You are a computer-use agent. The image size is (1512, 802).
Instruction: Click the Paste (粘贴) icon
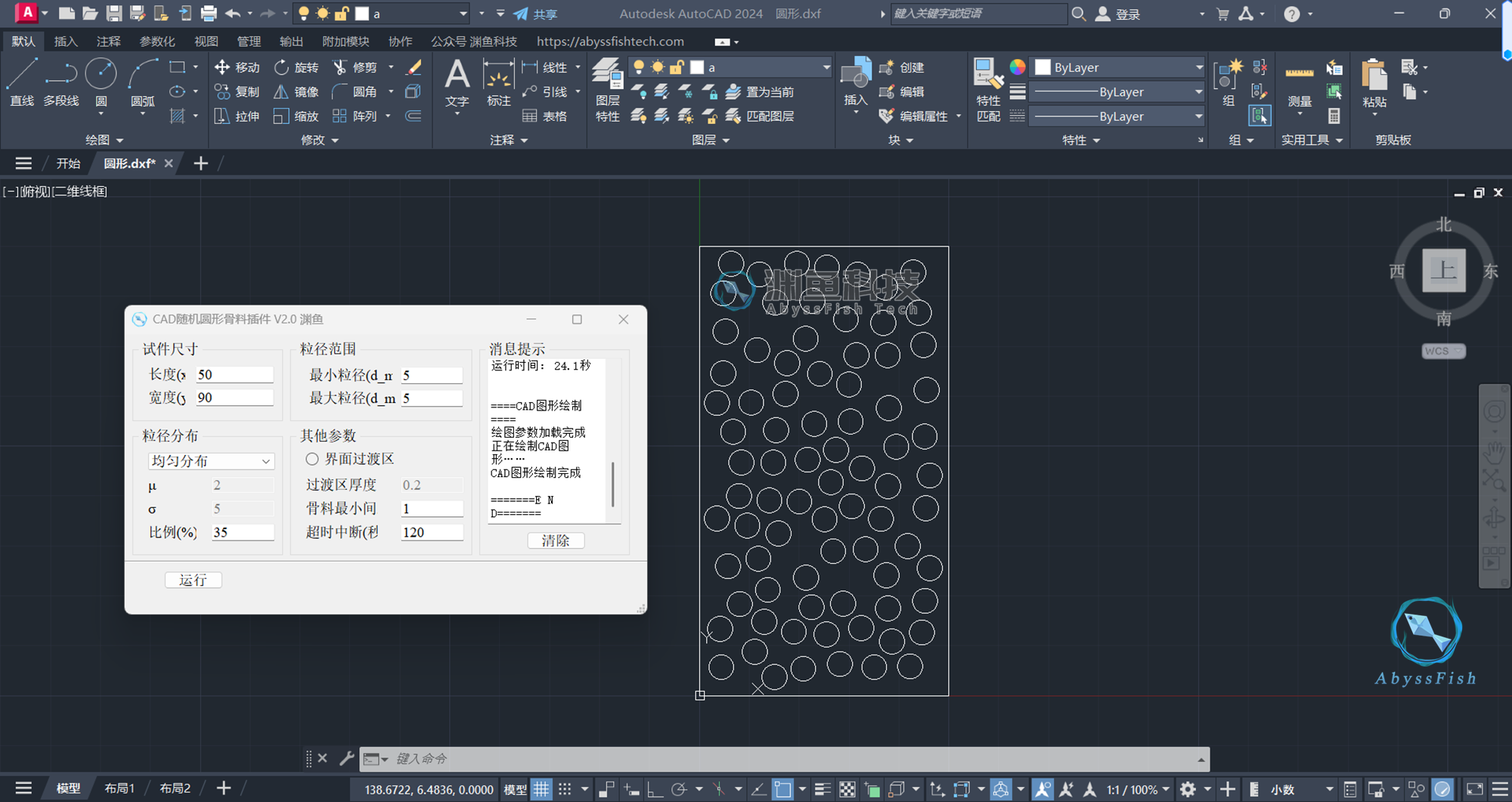pos(1374,82)
